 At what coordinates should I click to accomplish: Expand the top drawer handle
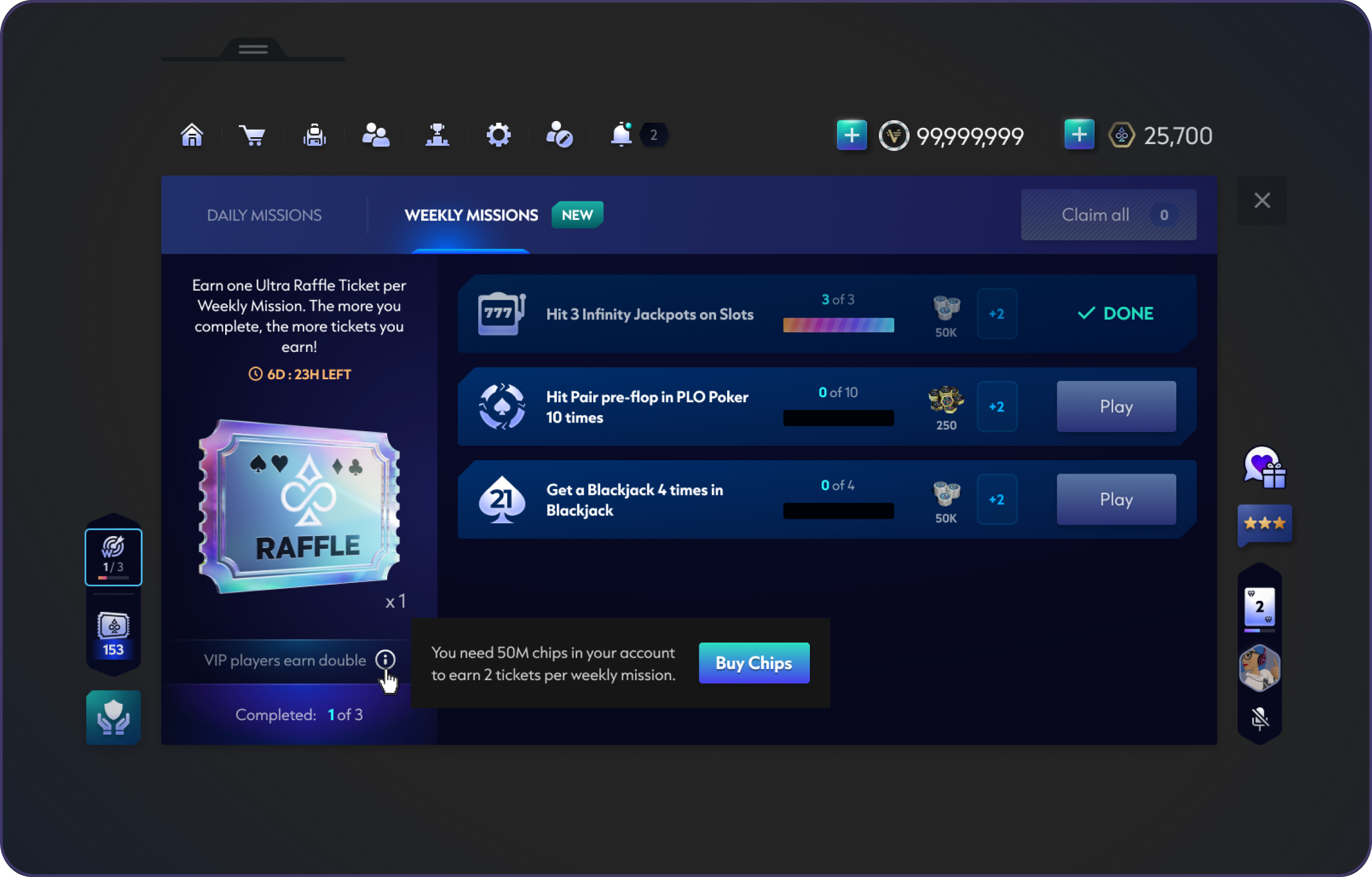click(x=253, y=50)
